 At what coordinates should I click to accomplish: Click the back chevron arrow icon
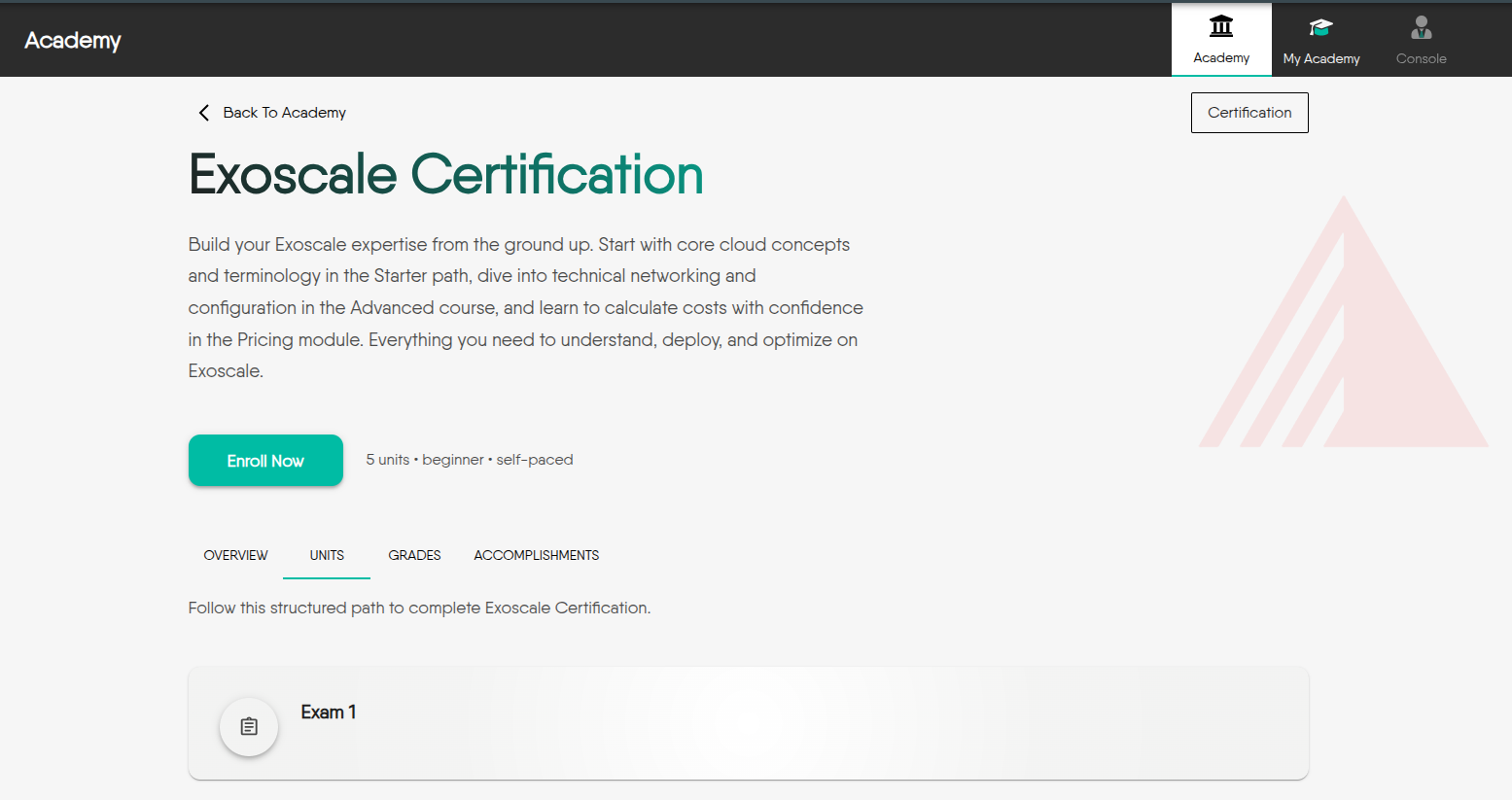click(204, 113)
